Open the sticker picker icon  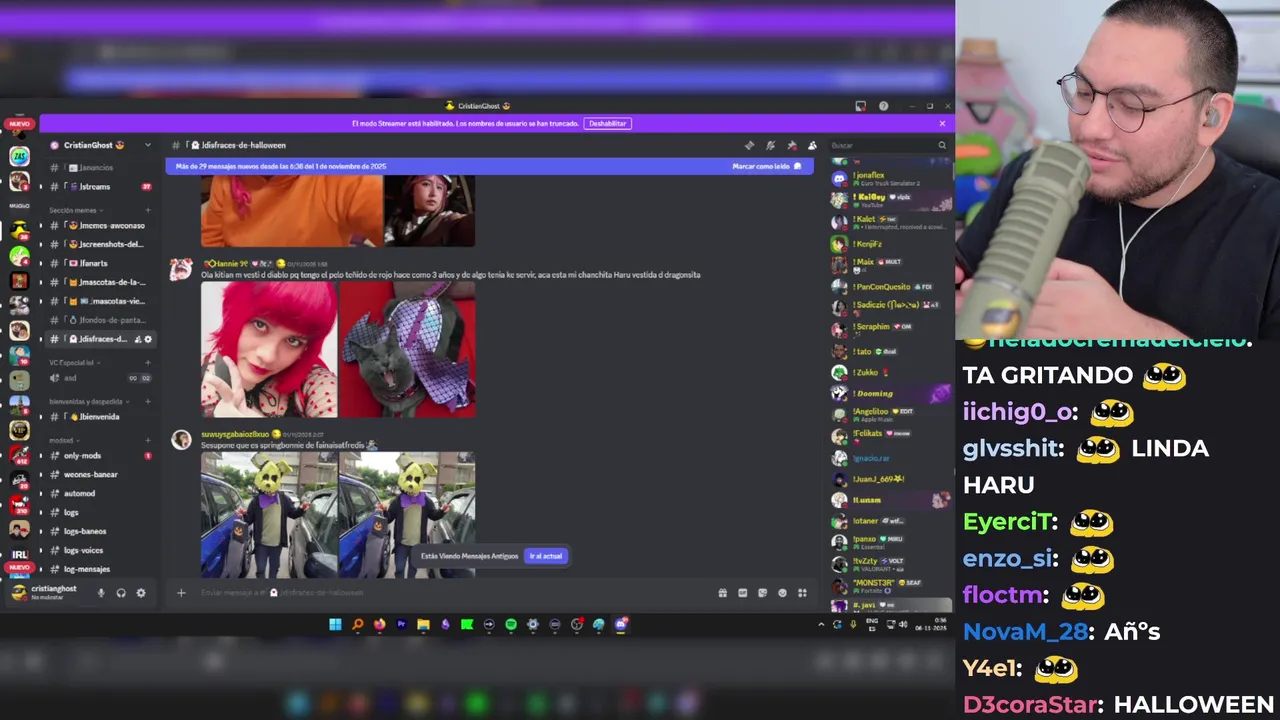(762, 593)
